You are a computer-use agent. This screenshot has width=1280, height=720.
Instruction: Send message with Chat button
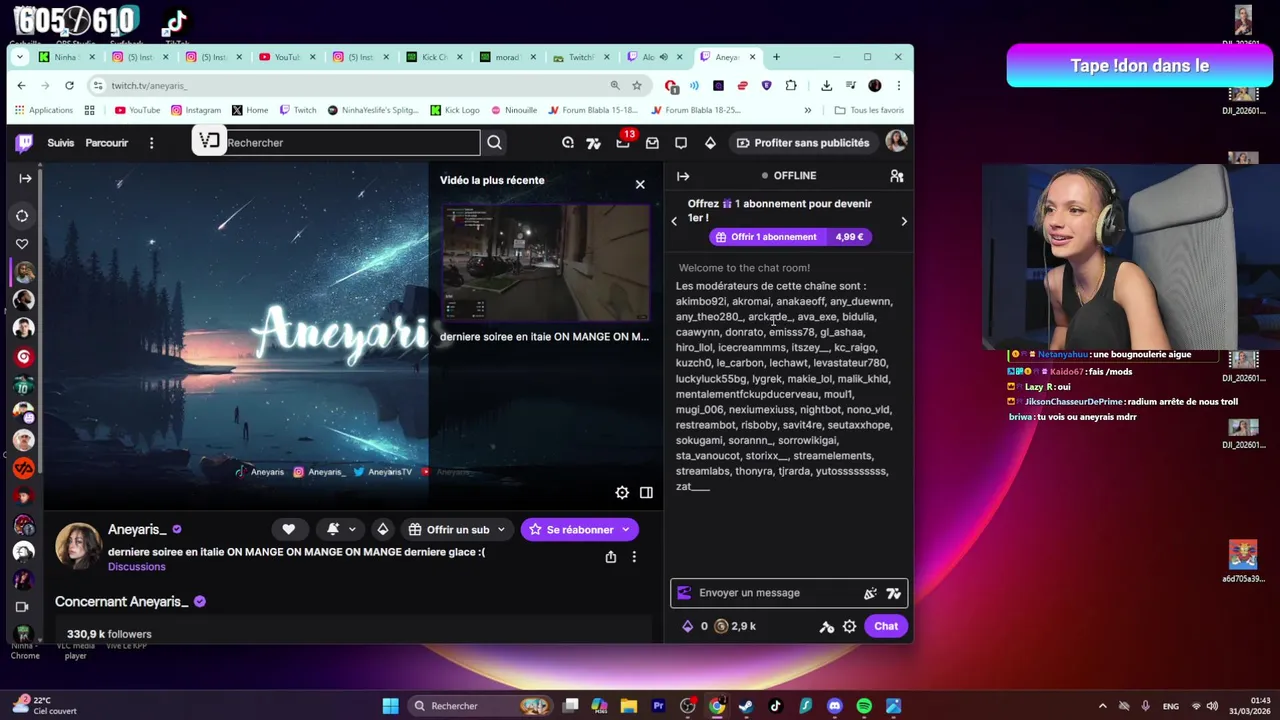tap(886, 626)
